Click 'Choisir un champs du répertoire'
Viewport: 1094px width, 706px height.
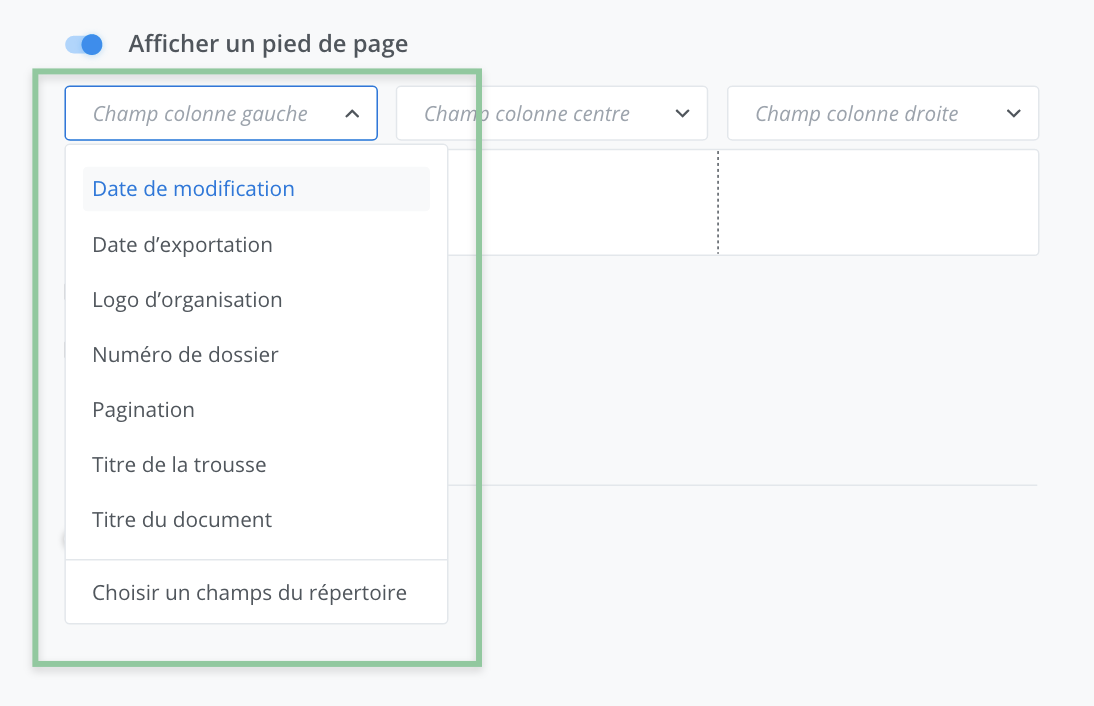click(250, 593)
